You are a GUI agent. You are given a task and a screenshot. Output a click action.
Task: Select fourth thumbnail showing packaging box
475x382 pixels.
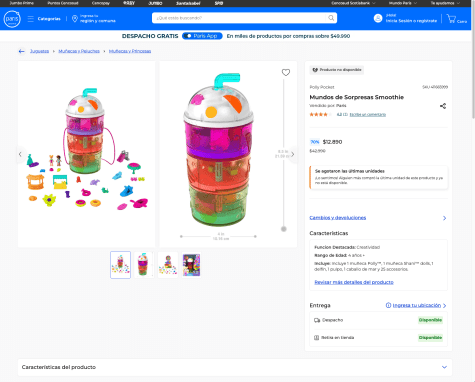coord(191,265)
